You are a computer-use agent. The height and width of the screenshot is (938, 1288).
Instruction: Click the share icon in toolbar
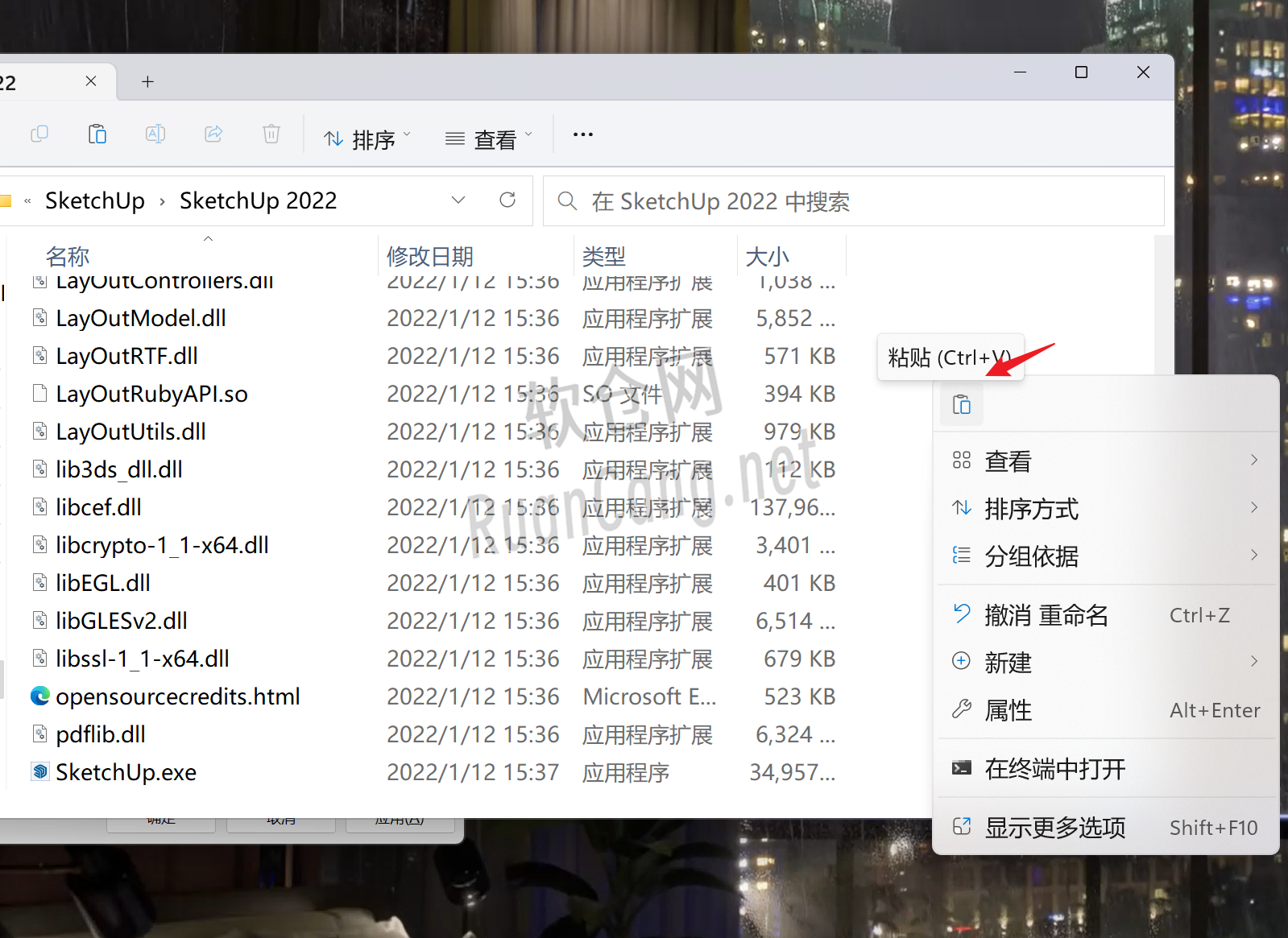pos(213,134)
